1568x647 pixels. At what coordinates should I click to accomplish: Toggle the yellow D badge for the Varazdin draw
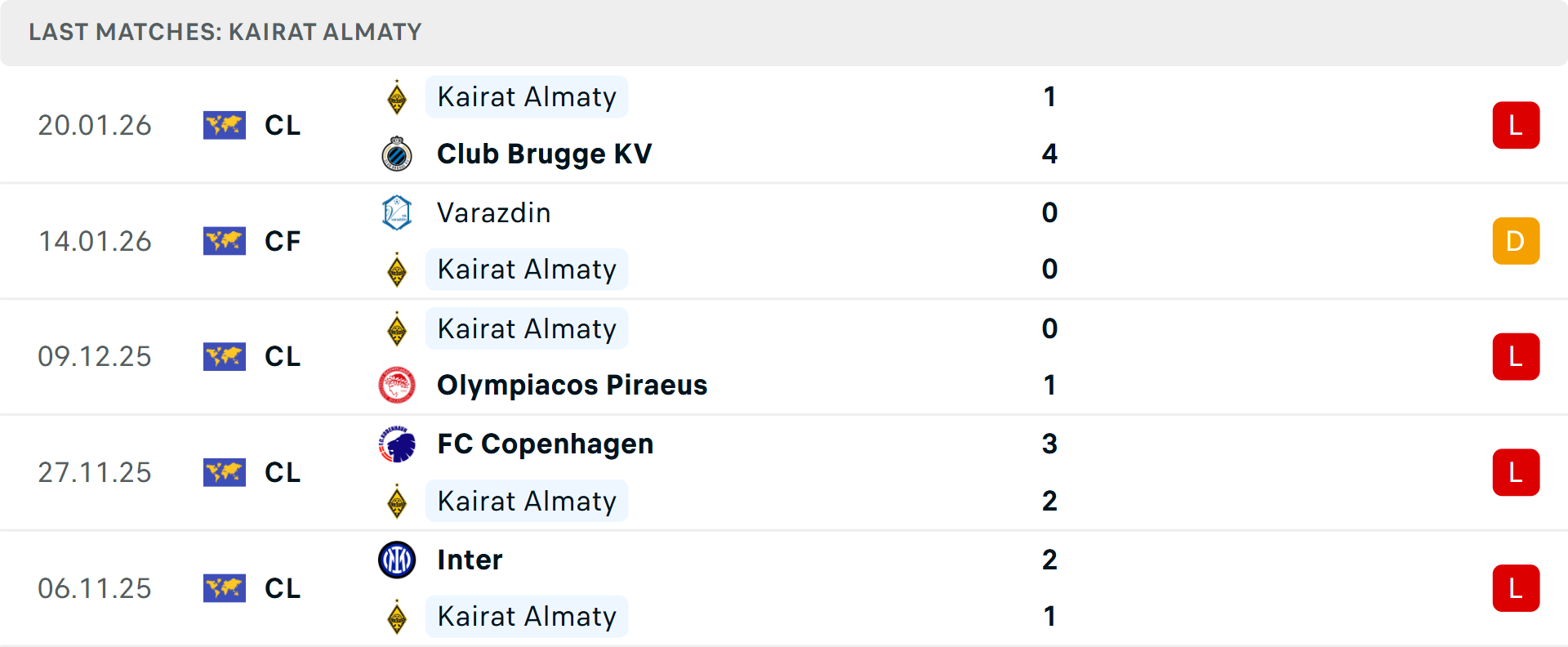click(1517, 241)
